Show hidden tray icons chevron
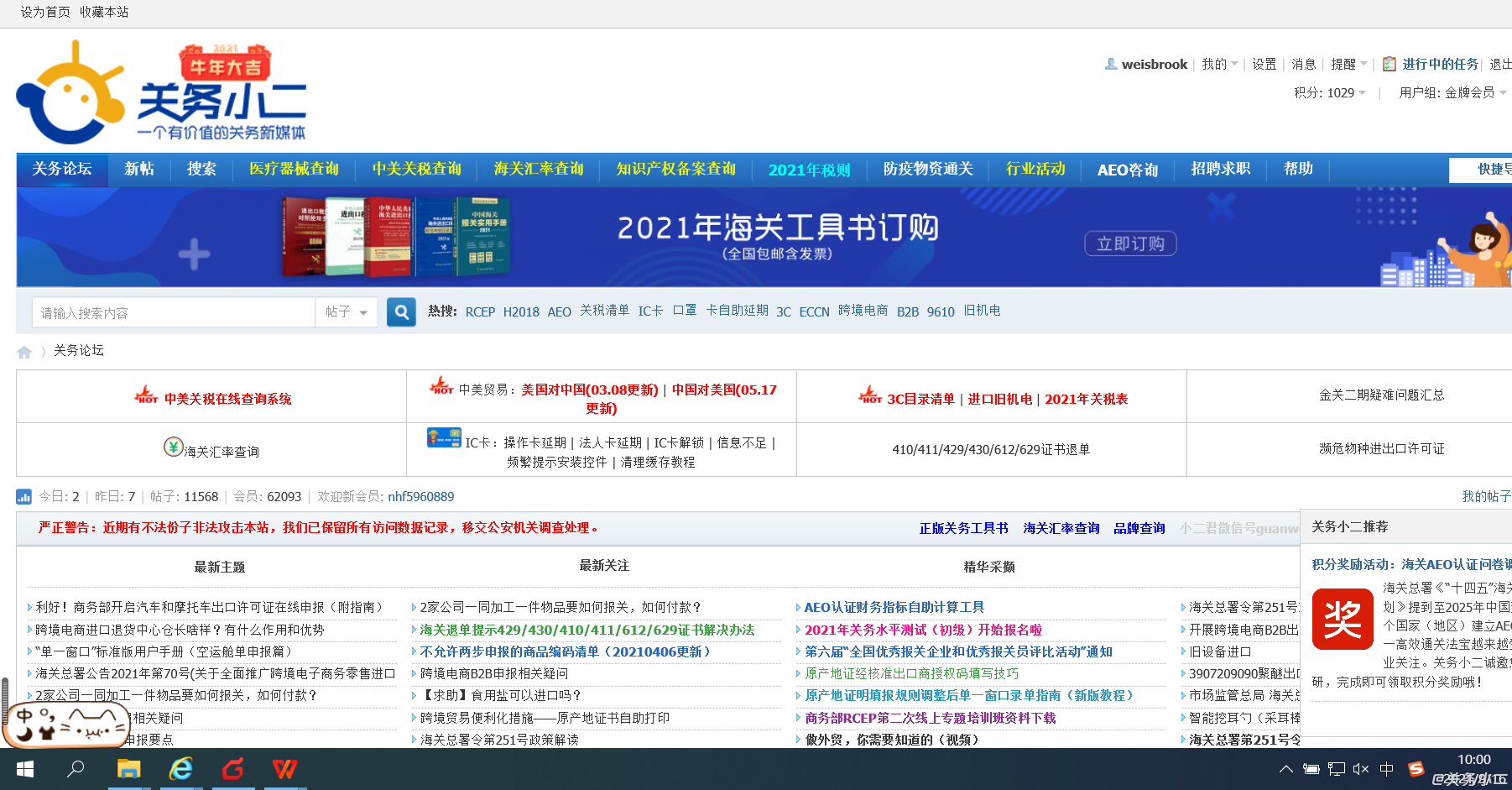Image resolution: width=1512 pixels, height=790 pixels. (1285, 769)
